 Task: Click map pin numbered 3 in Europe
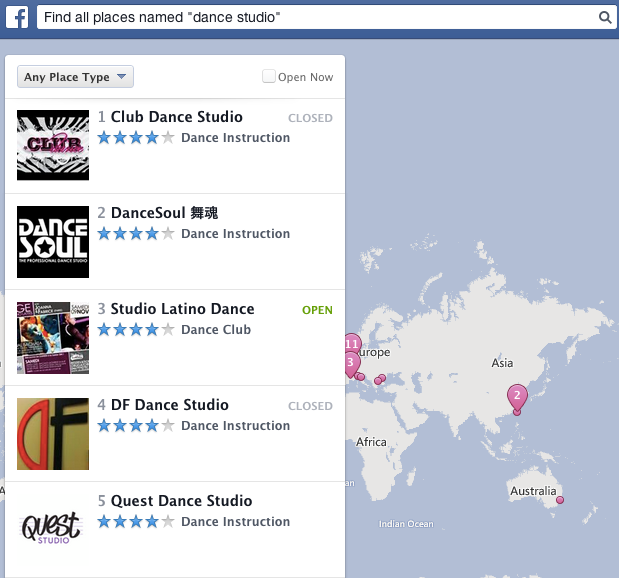351,362
